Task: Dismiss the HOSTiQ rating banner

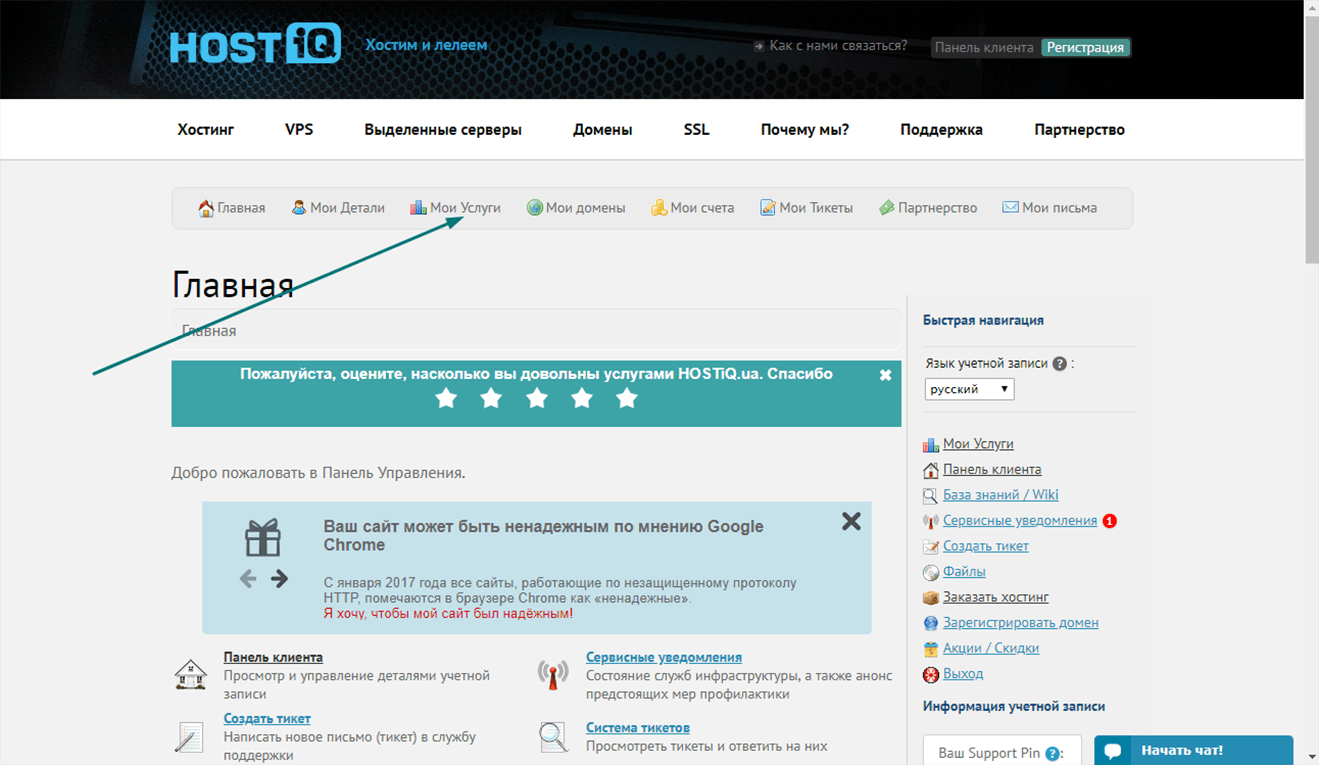Action: click(x=885, y=375)
